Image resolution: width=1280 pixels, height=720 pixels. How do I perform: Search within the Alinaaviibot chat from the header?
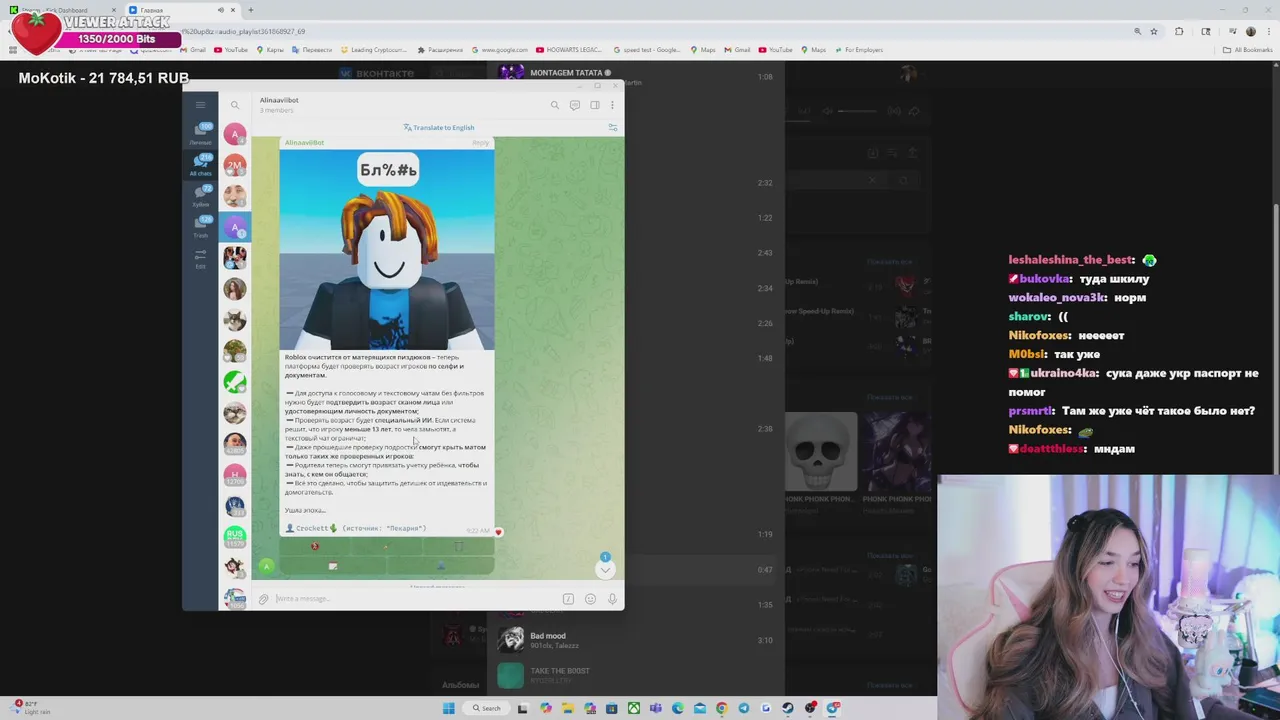coord(554,105)
